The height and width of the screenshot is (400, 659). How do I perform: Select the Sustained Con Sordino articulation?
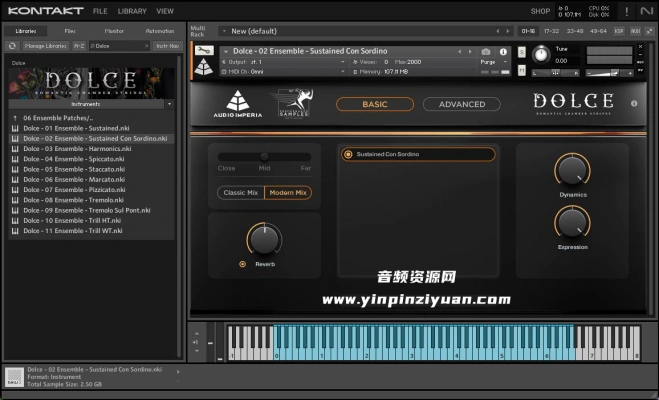coord(418,154)
